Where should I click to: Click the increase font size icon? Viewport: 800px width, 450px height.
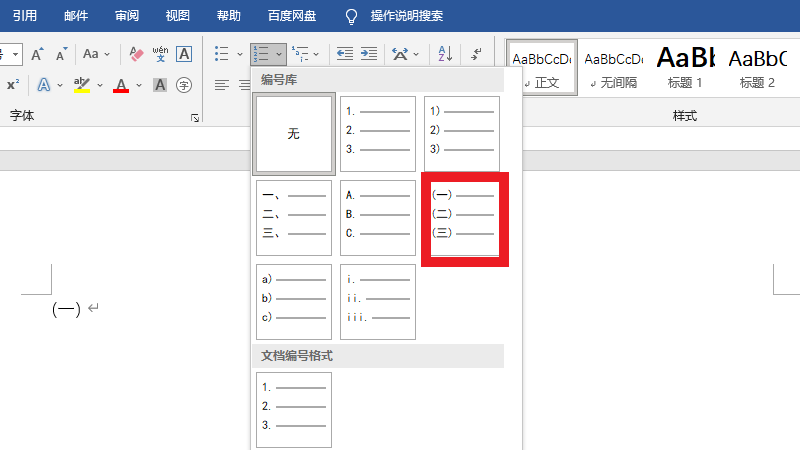[x=37, y=54]
